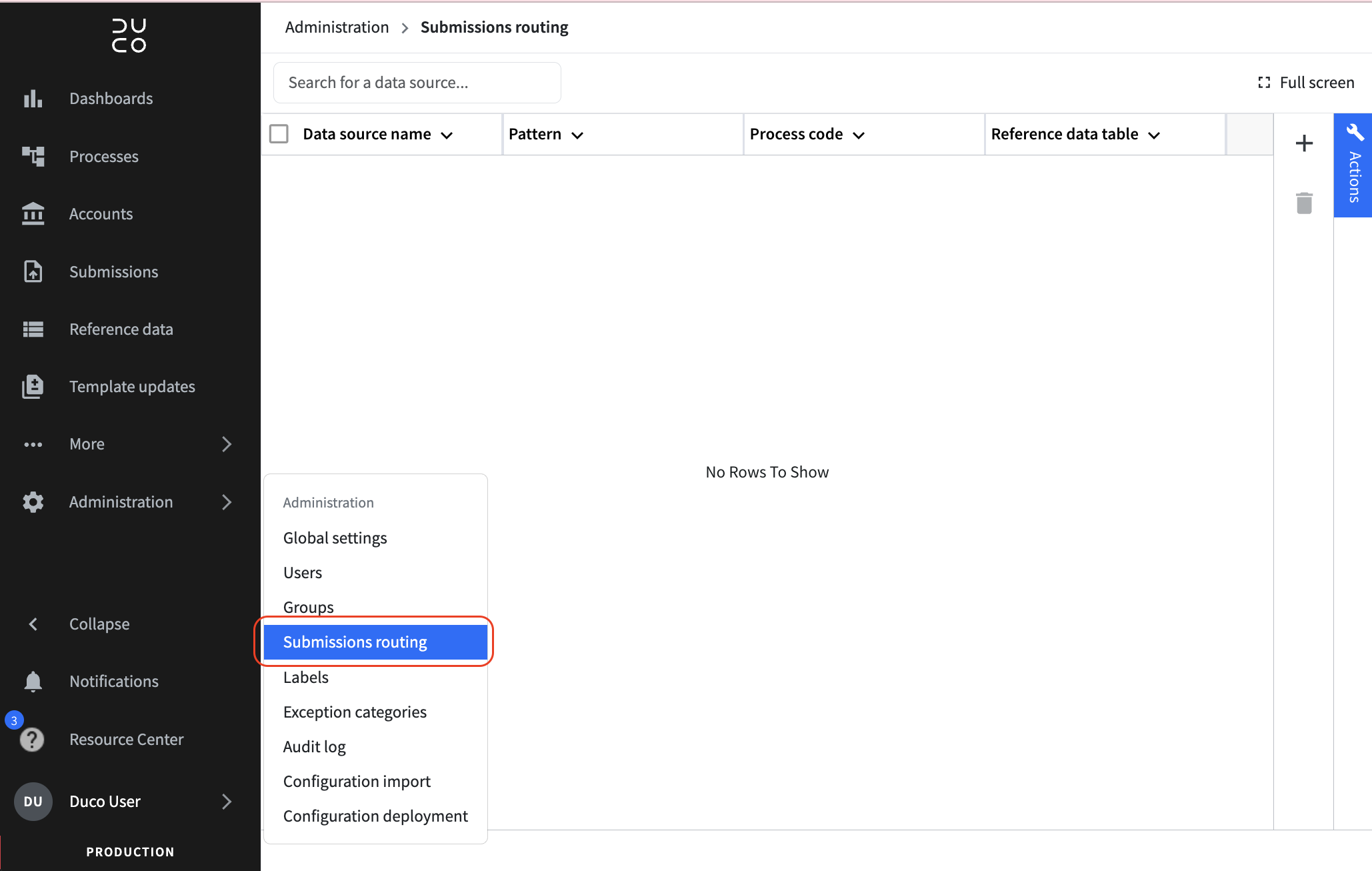This screenshot has height=871, width=1372.
Task: Click the Resource Center badge showing 3
Action: point(14,720)
